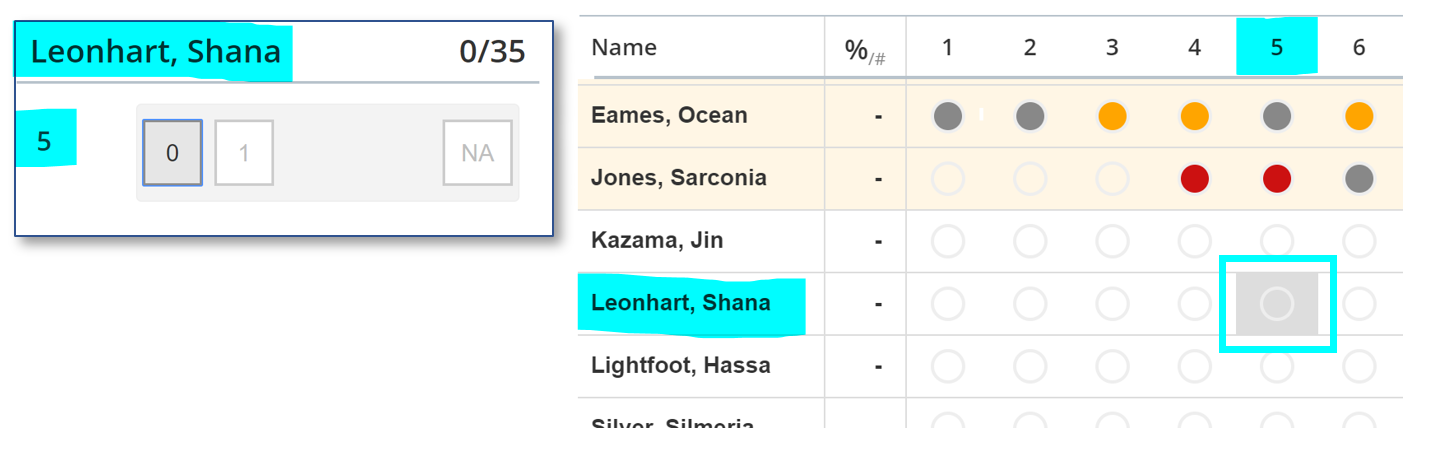Click Jones, Sarconia red dot in column 5
This screenshot has width=1434, height=458.
tap(1276, 179)
